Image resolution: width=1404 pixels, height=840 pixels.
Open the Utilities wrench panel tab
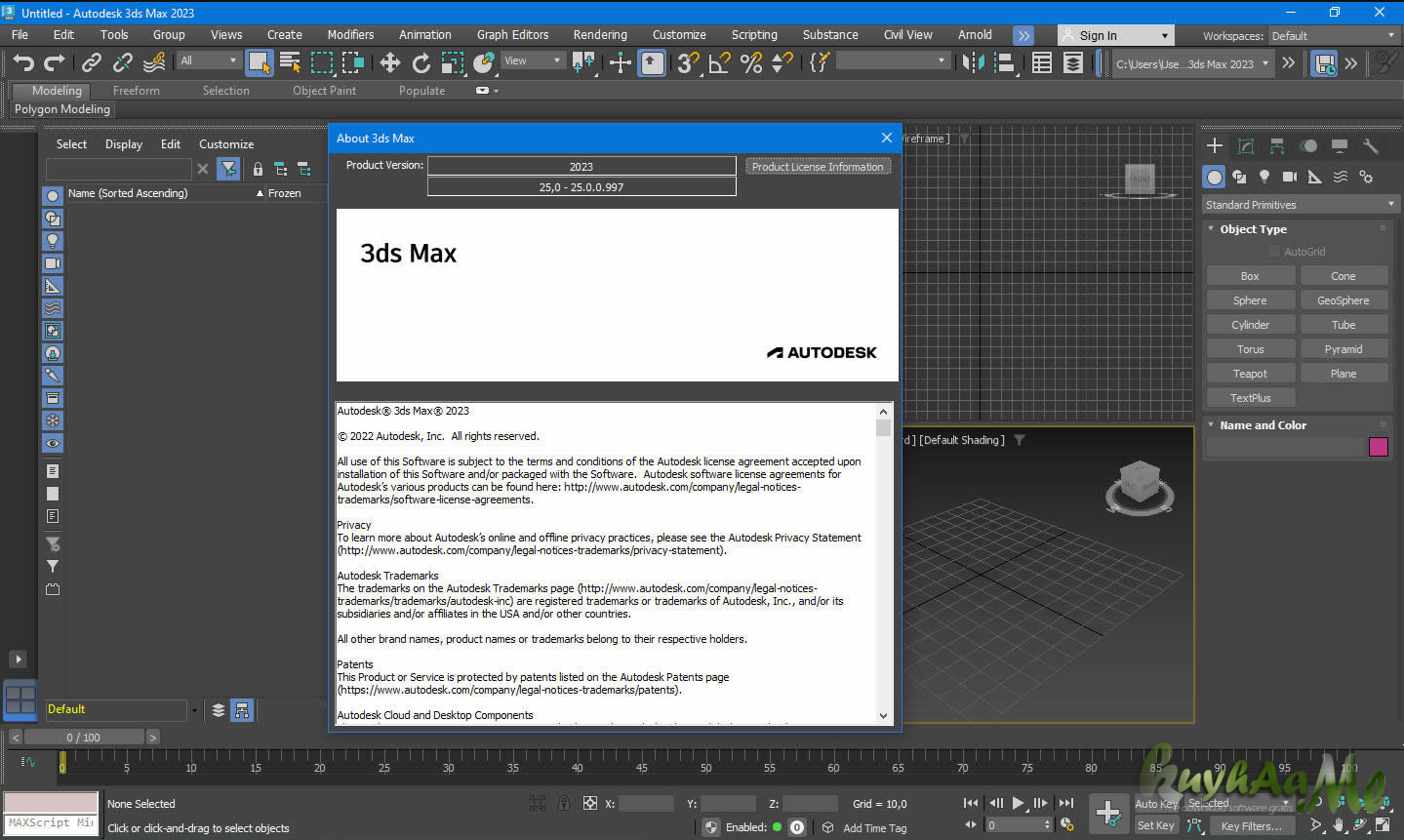click(x=1371, y=146)
